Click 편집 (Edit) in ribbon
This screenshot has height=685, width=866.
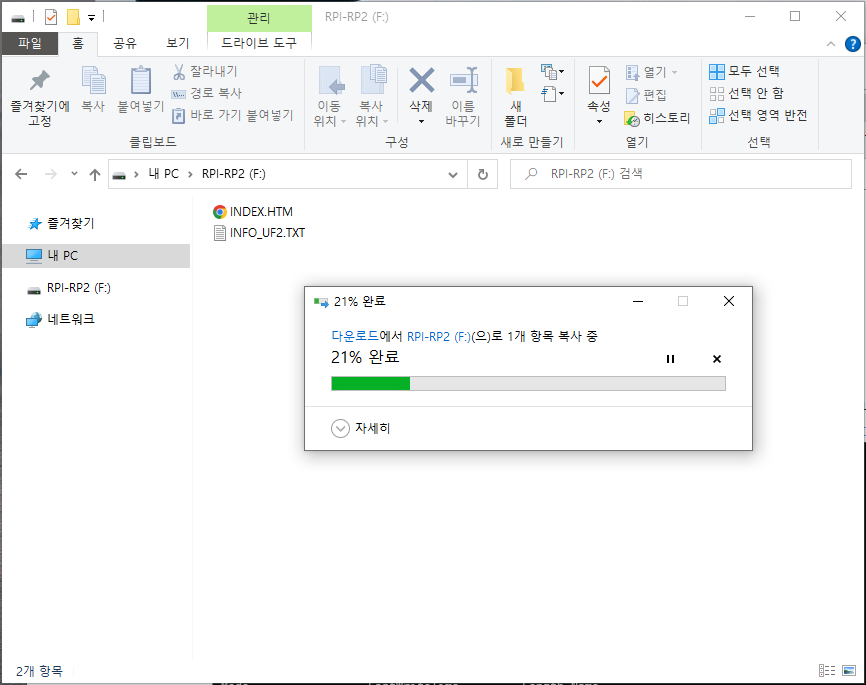coord(646,95)
